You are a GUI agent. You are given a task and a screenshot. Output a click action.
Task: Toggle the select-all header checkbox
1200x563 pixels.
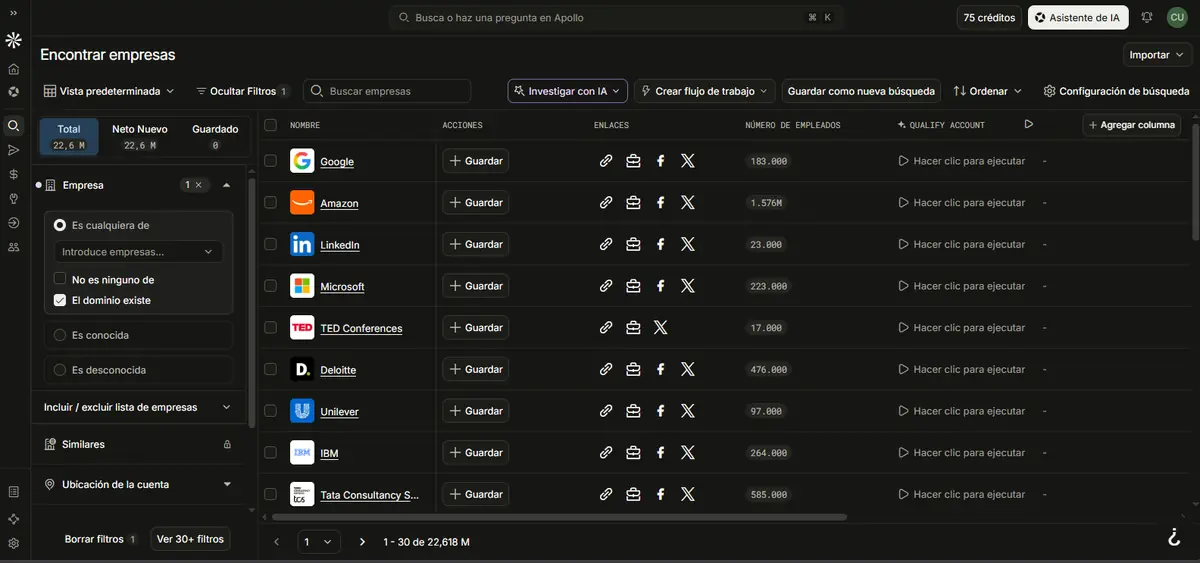[x=270, y=124]
